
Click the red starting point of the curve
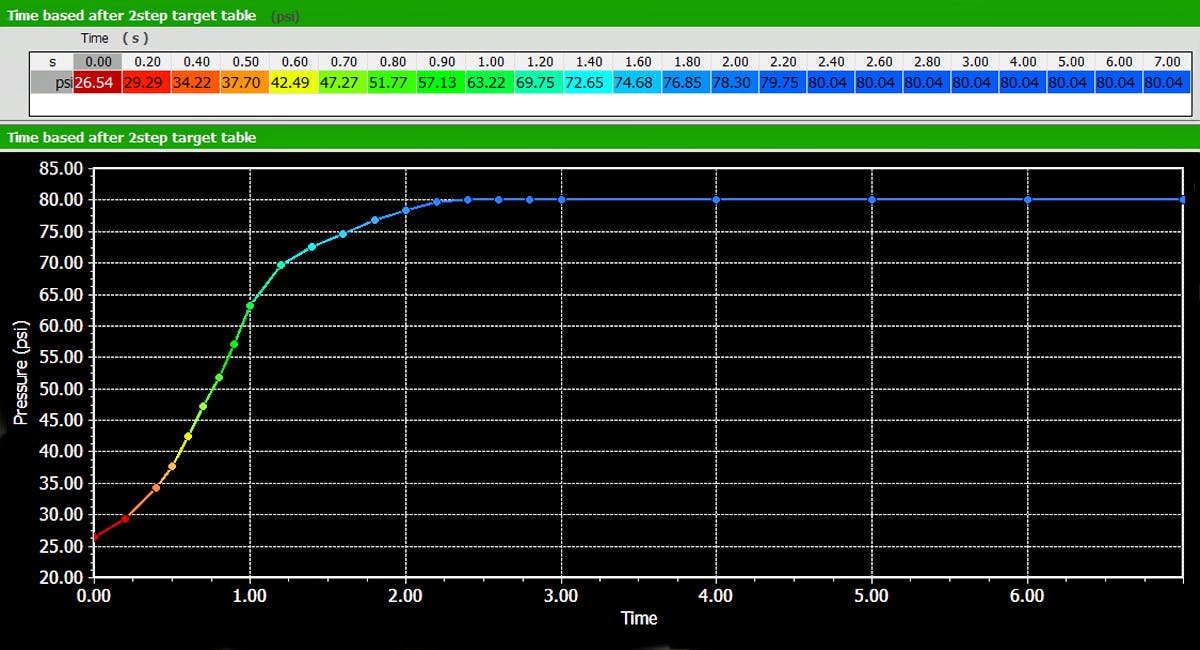point(94,537)
